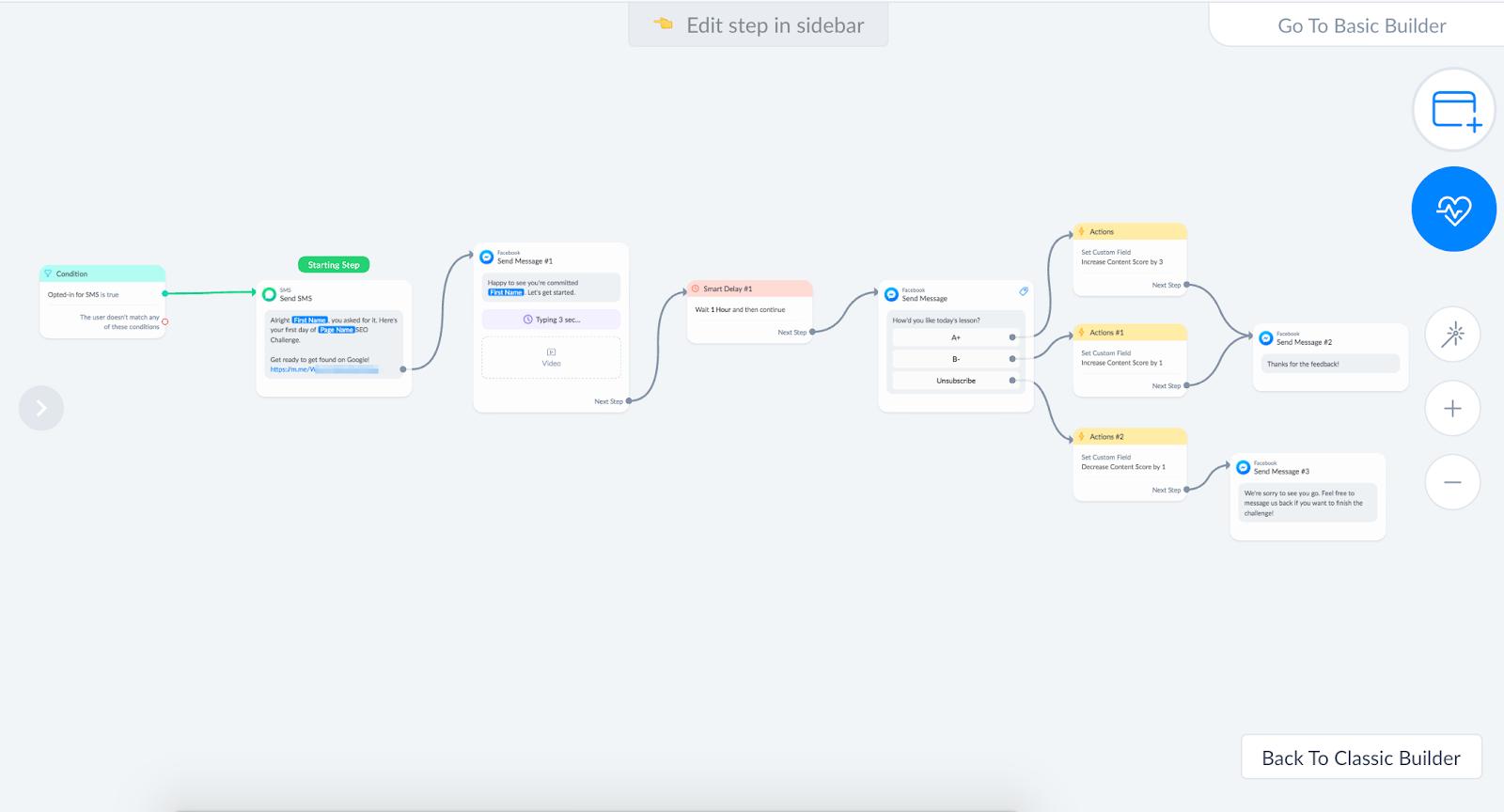Click the Edit step in sidebar banner
Viewport: 1504px width, 812px height.
(759, 25)
